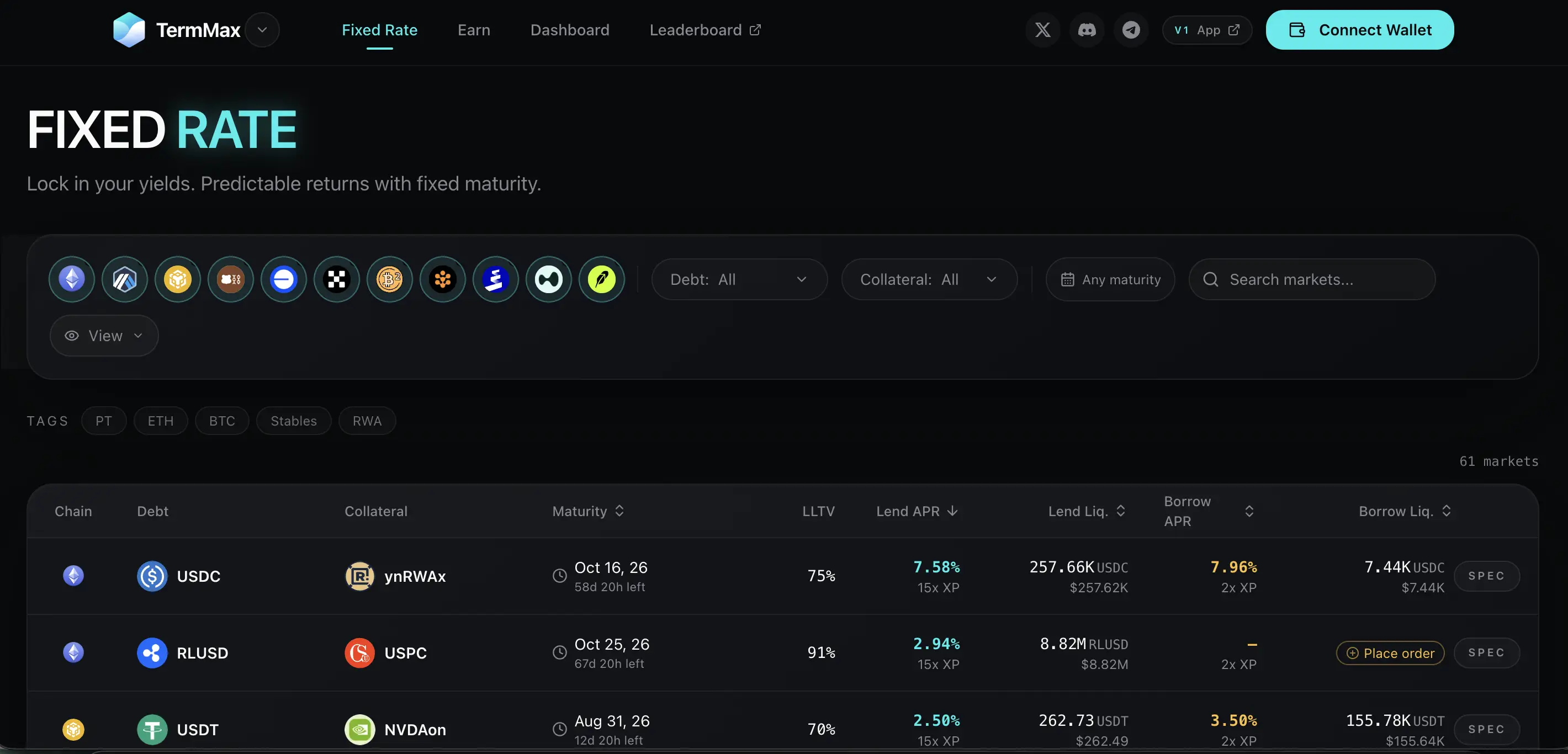Click Place order in RLUSD row
This screenshot has width=1568, height=754.
click(x=1390, y=653)
